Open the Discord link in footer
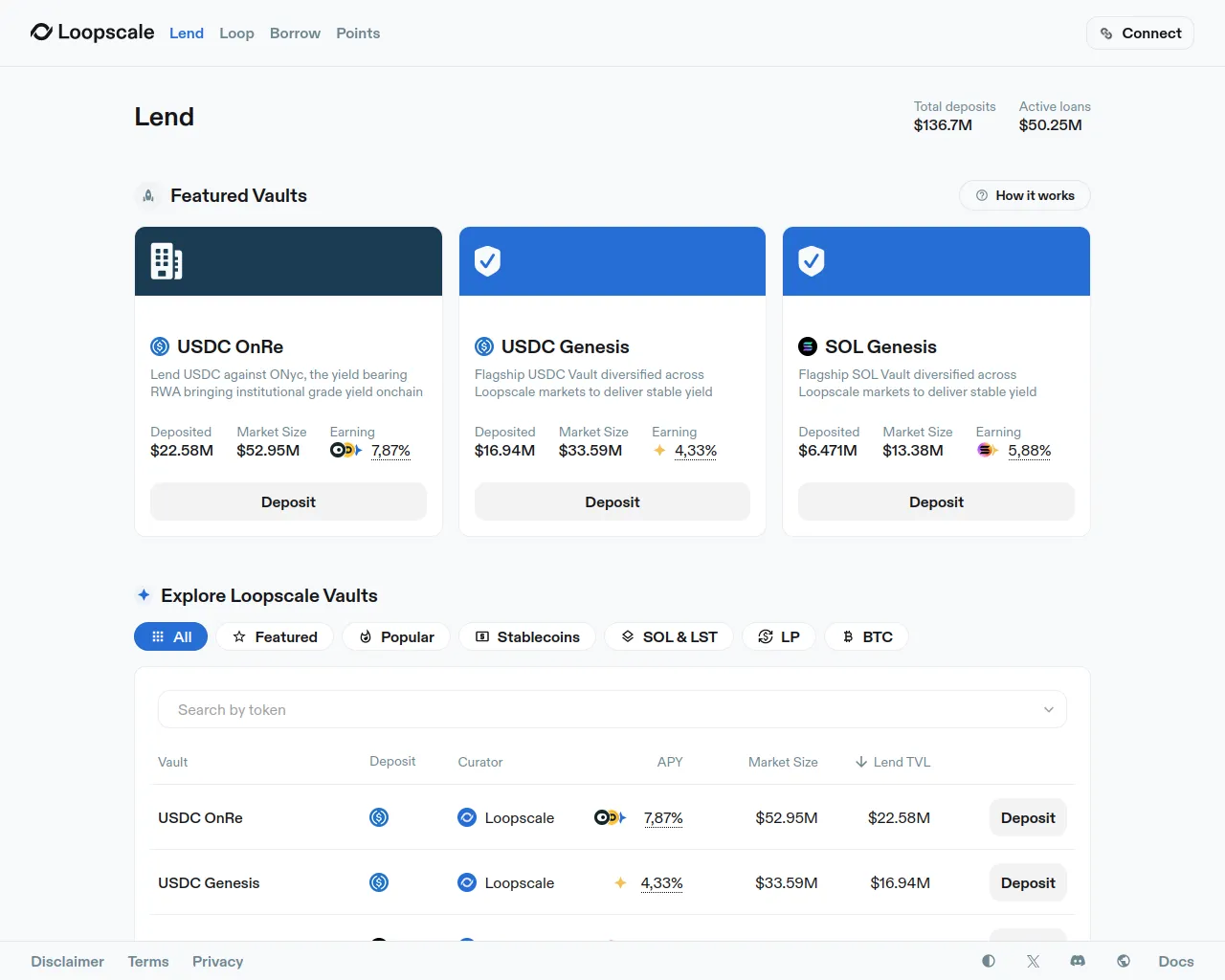Screen dimensions: 1225x980 pyautogui.click(x=1078, y=961)
